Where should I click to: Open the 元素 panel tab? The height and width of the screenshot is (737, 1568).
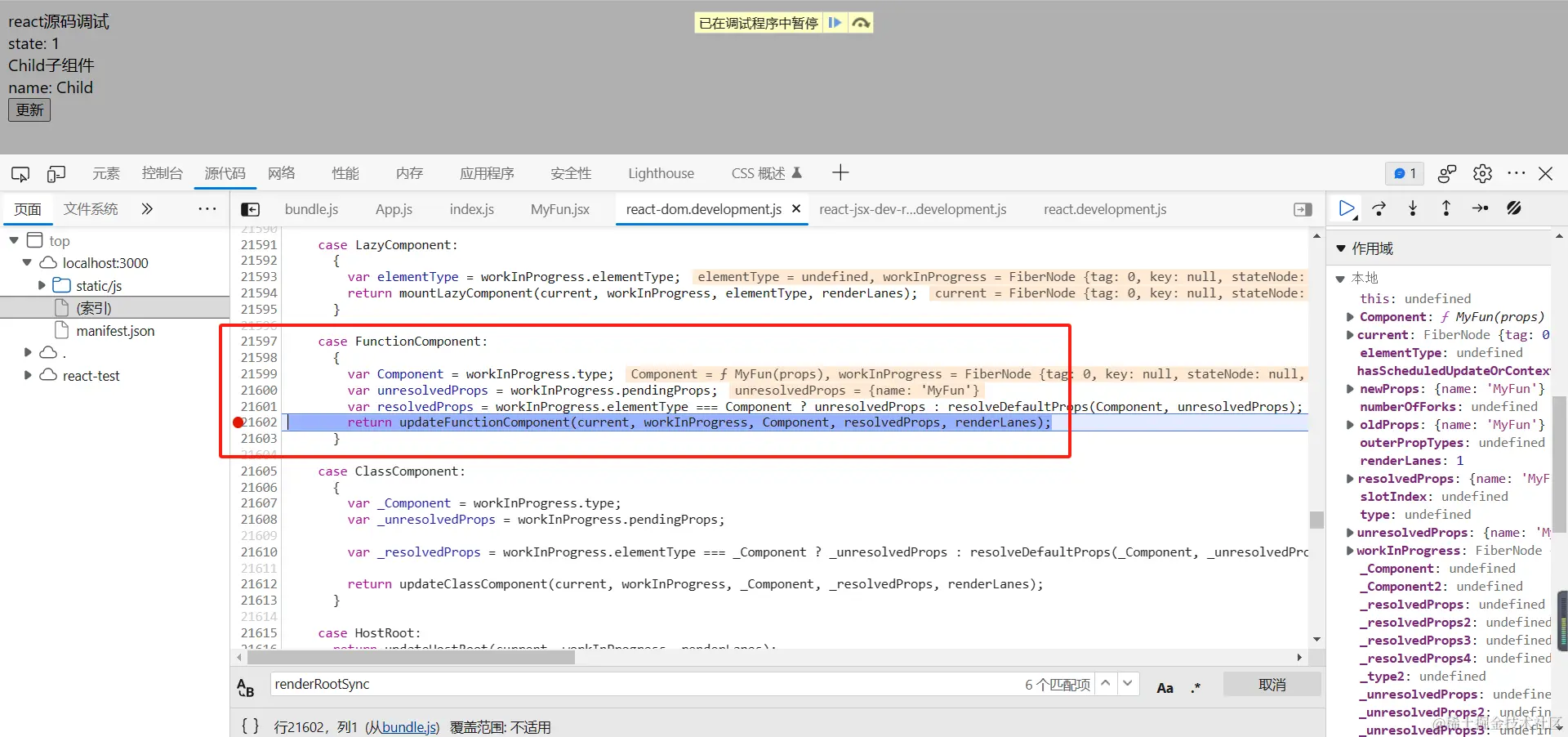pos(106,173)
